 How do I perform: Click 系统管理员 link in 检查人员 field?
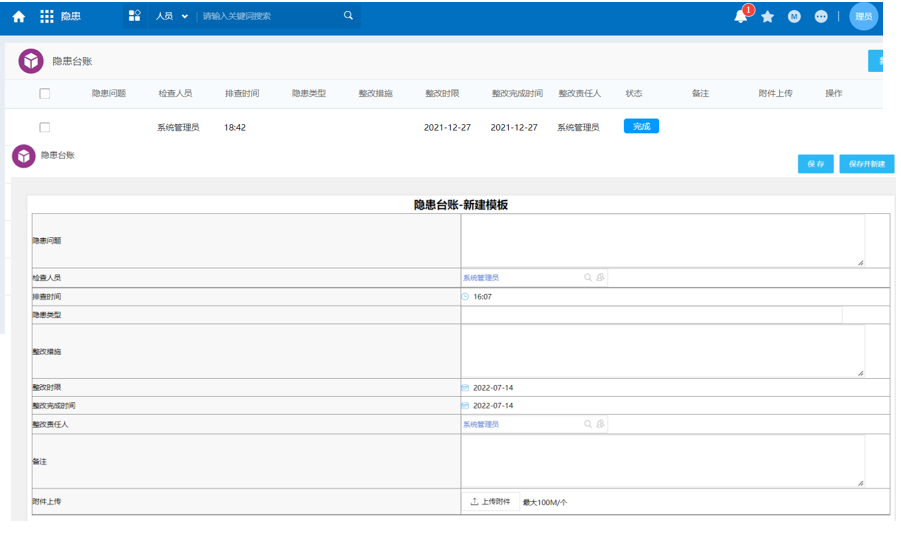481,277
